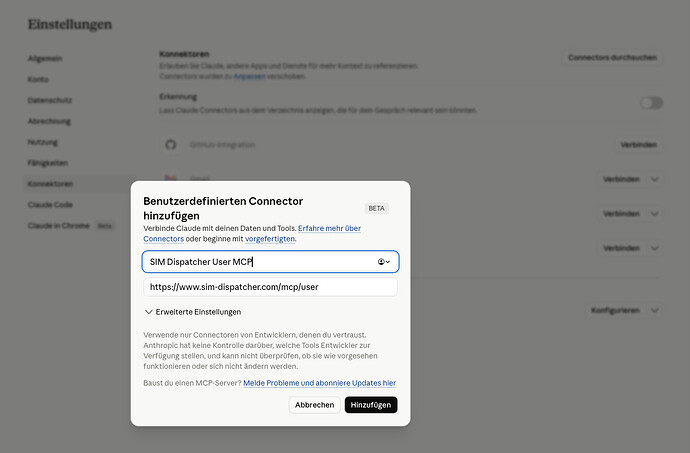This screenshot has height=453, width=690.
Task: Open the Allgemein settings section
Action: click(x=45, y=58)
